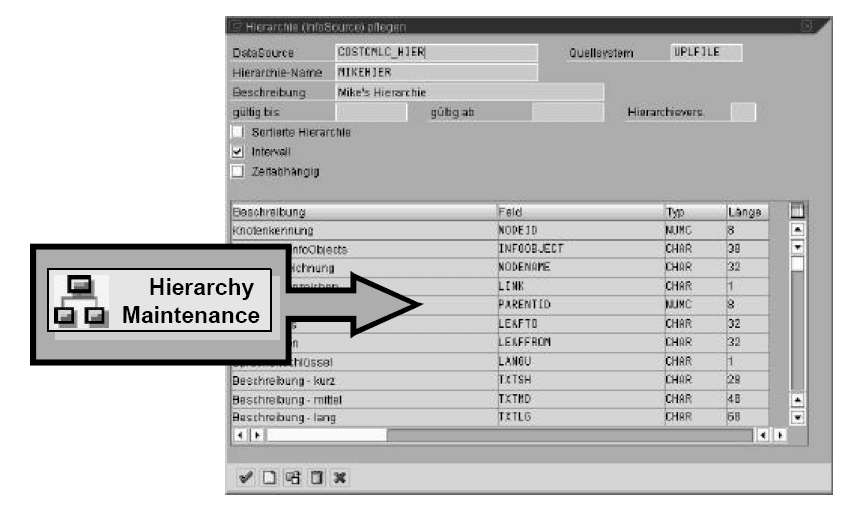Click the gültig ab date field
This screenshot has width=861, height=506.
tap(568, 112)
